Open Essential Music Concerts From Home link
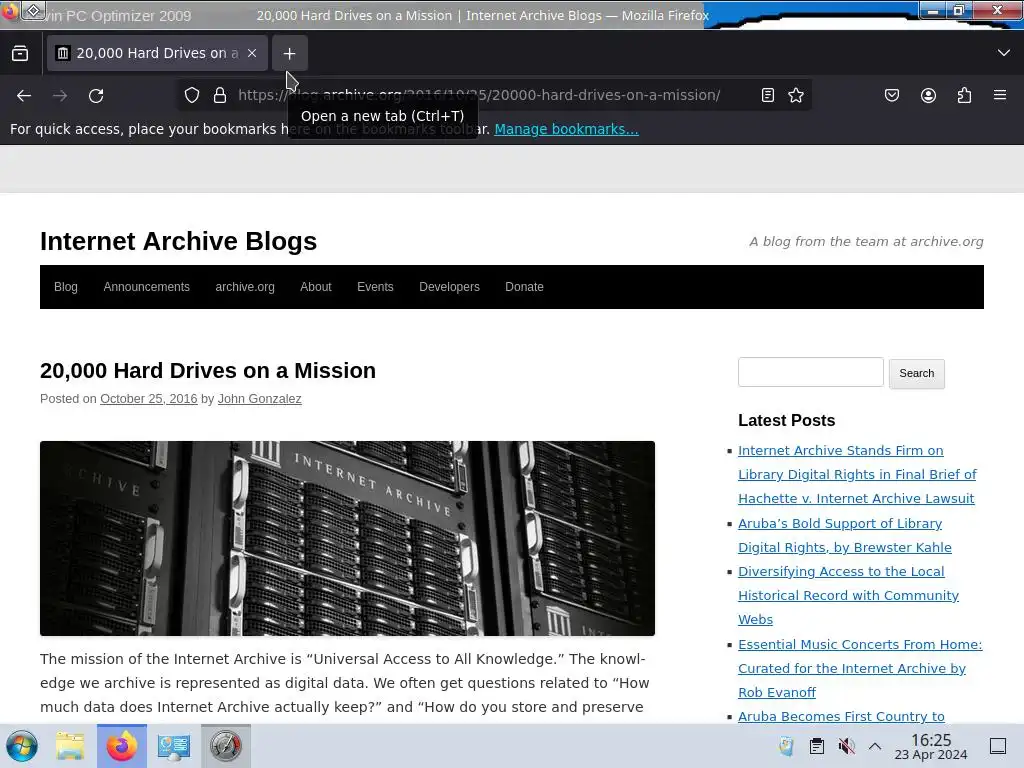 [860, 668]
